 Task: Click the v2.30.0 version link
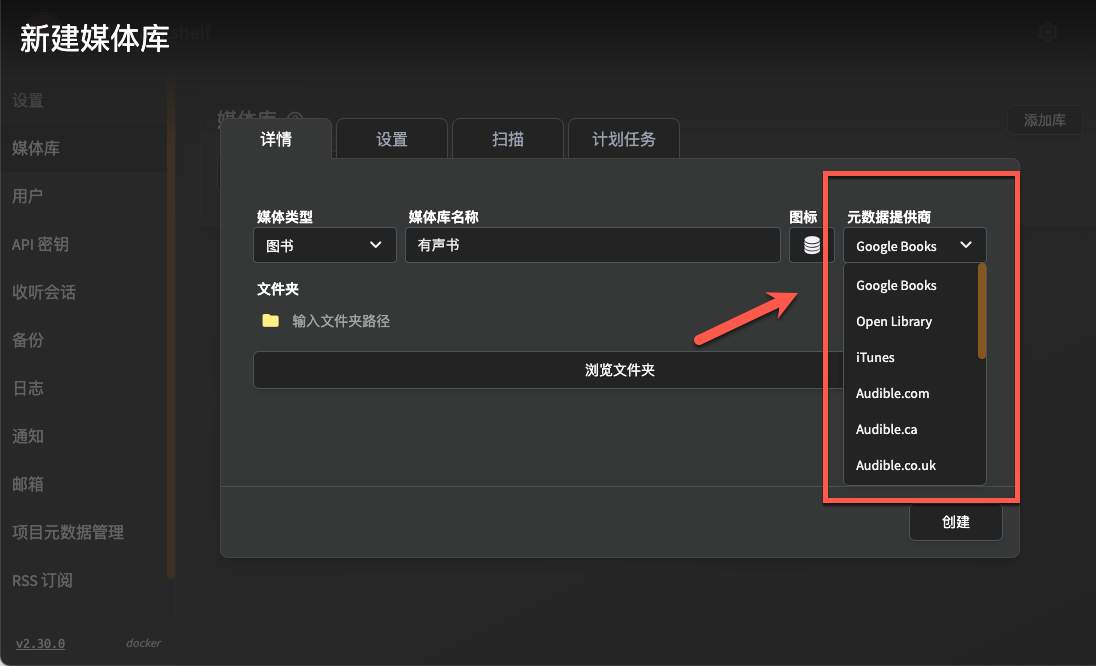pyautogui.click(x=40, y=644)
